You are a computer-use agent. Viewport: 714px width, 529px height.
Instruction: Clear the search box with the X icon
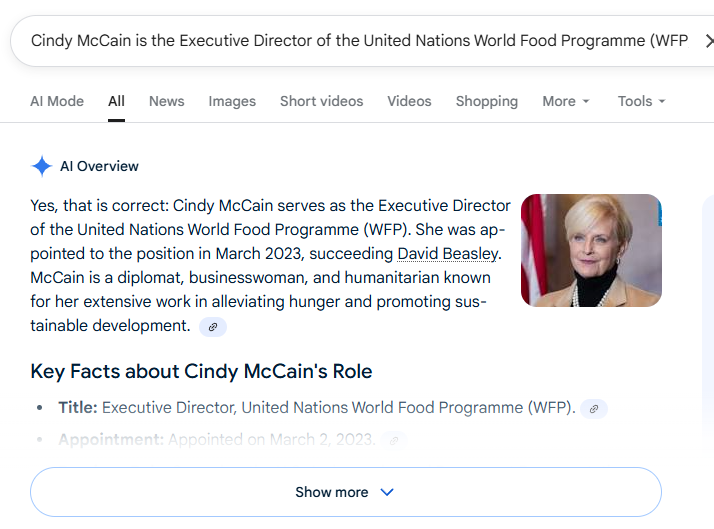point(709,41)
